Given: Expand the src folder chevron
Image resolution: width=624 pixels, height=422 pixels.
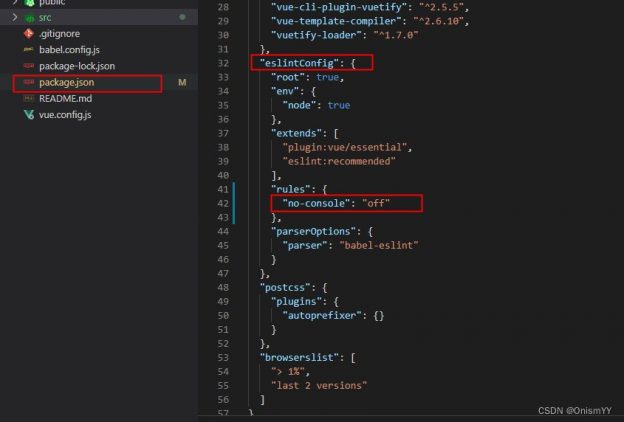Looking at the screenshot, I should (14, 18).
